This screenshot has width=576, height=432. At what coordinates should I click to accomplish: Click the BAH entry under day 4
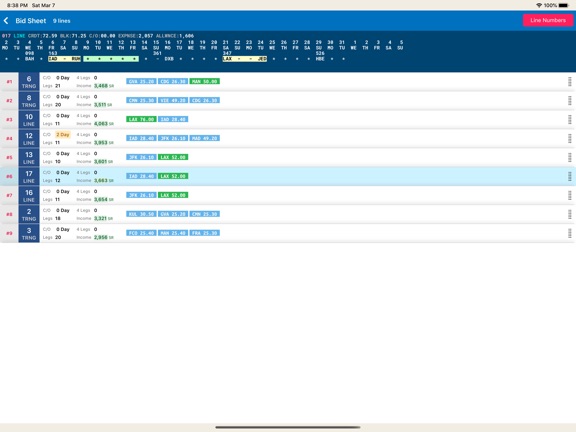pyautogui.click(x=29, y=59)
